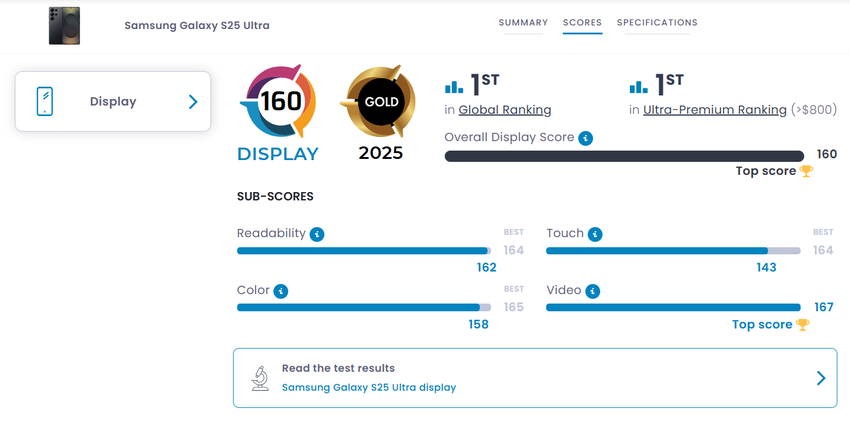Click the Readability info icon
Viewport: 850px width, 434px height.
[x=317, y=234]
